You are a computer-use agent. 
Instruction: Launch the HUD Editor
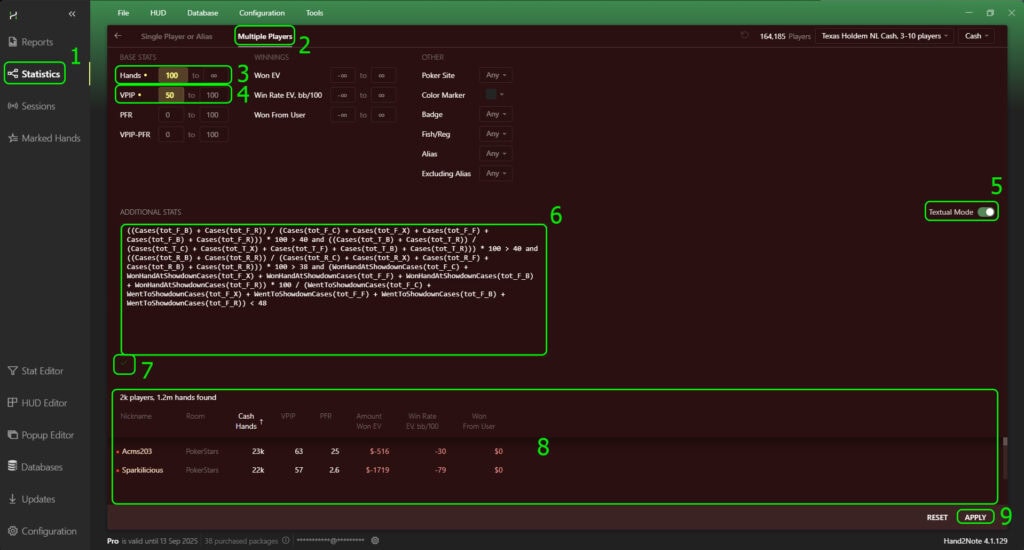tap(43, 403)
